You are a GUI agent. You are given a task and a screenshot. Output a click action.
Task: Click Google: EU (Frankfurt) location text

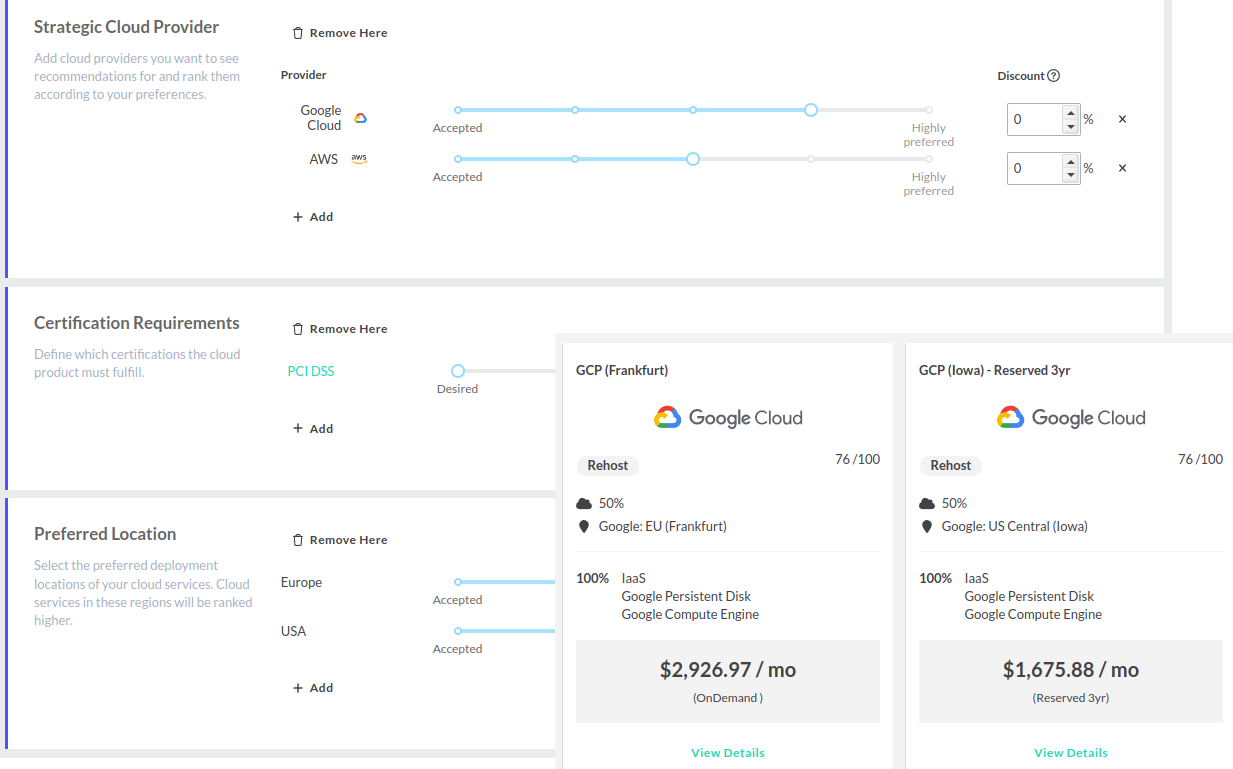point(663,526)
